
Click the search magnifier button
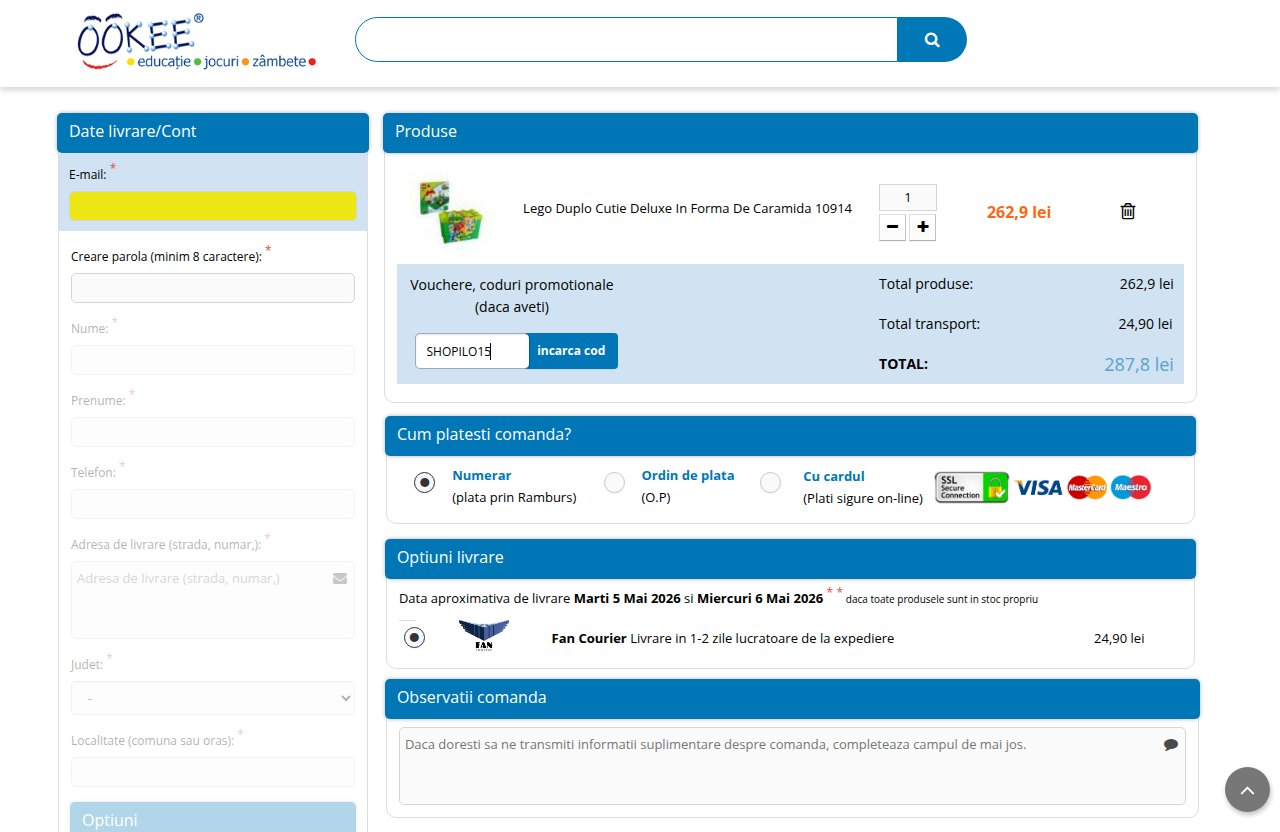pyautogui.click(x=932, y=40)
